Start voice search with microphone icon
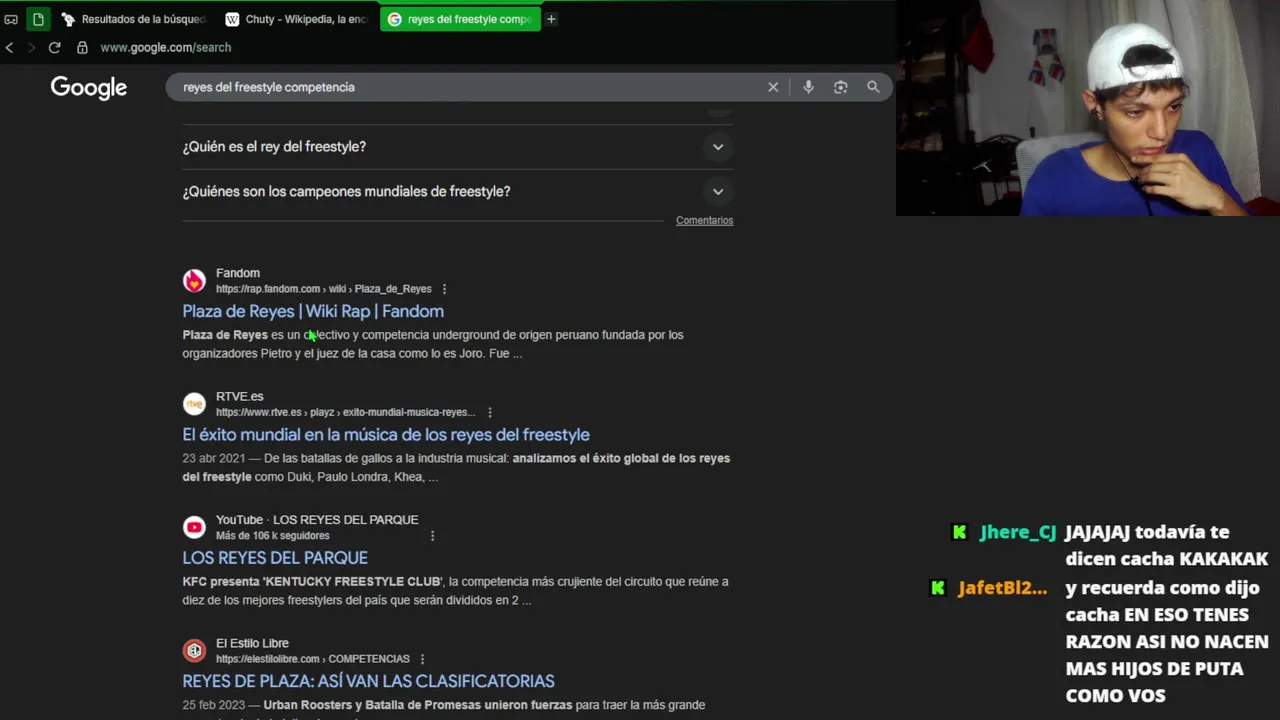This screenshot has width=1280, height=720. (808, 87)
